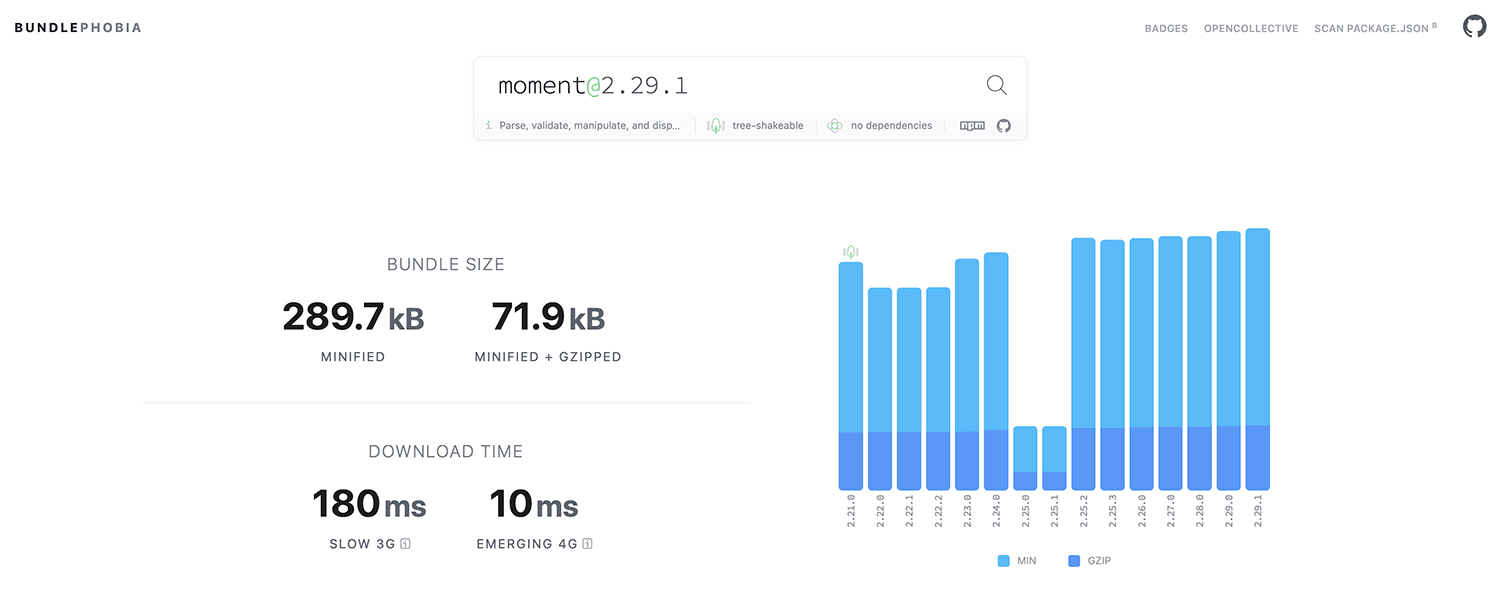
Task: Open the npm page via the npm icon
Action: click(x=970, y=126)
